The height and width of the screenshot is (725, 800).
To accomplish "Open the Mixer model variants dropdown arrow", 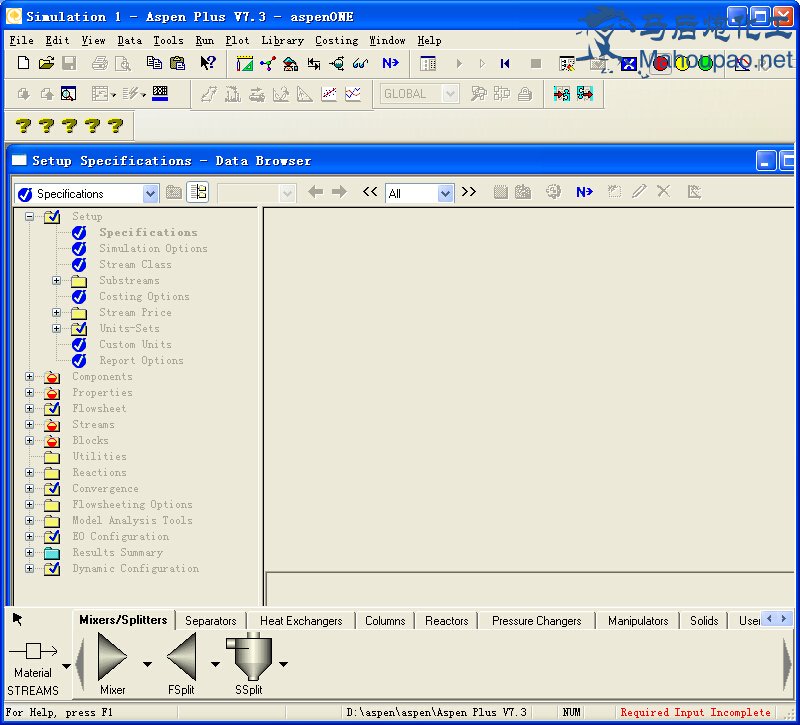I will [x=147, y=664].
